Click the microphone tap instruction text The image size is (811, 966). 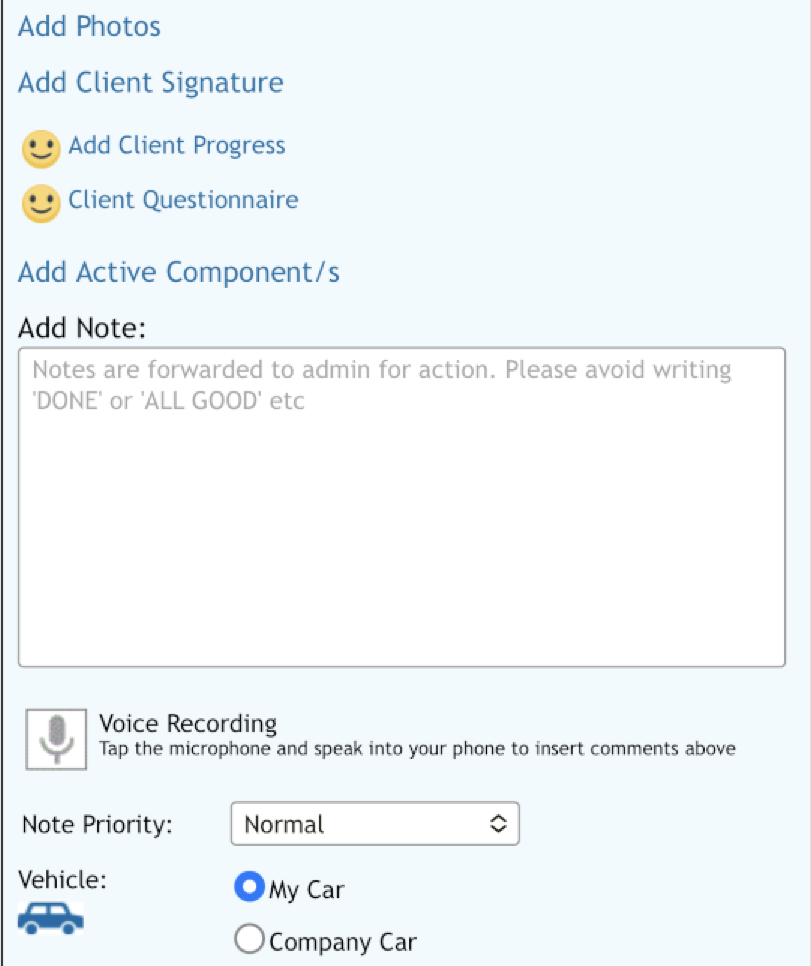coord(417,749)
